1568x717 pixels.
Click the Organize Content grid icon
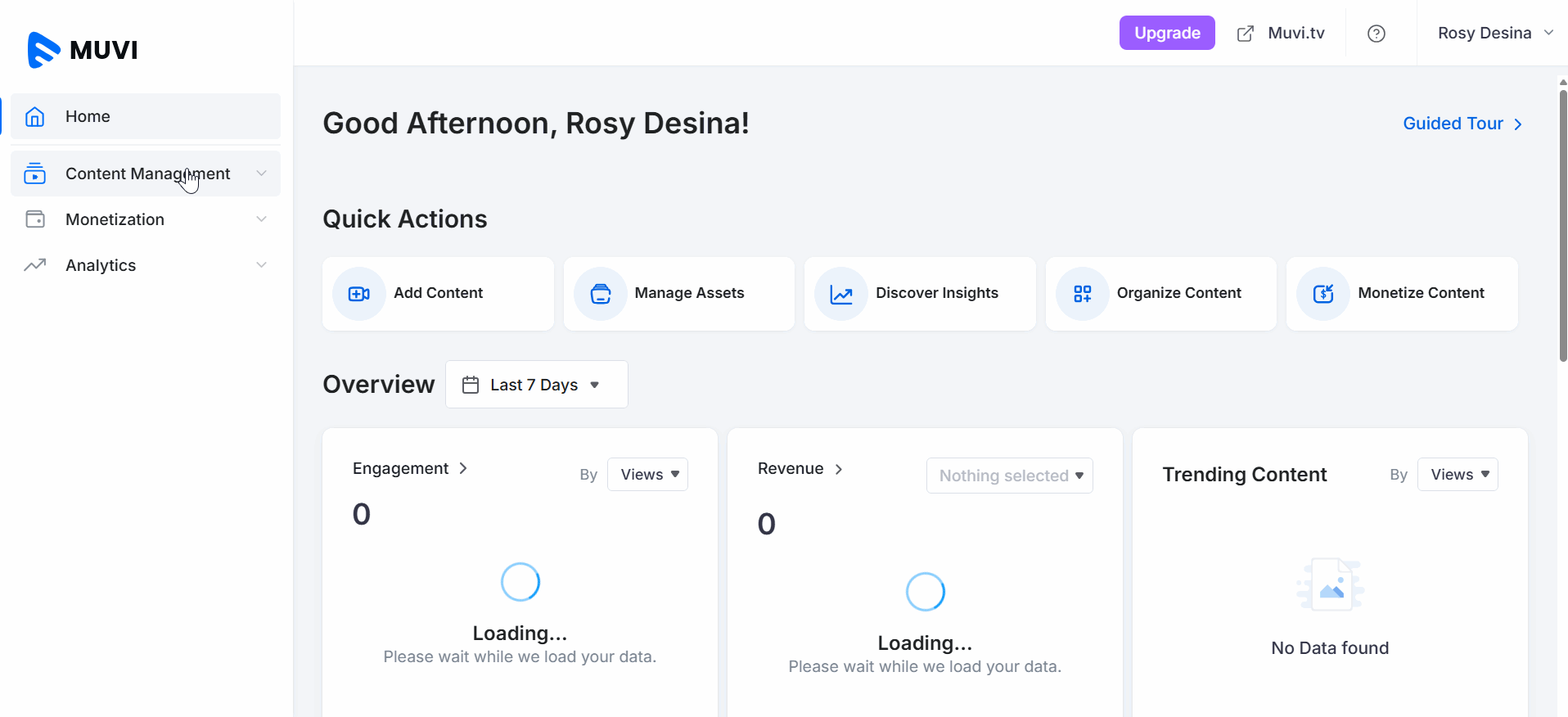click(1083, 294)
